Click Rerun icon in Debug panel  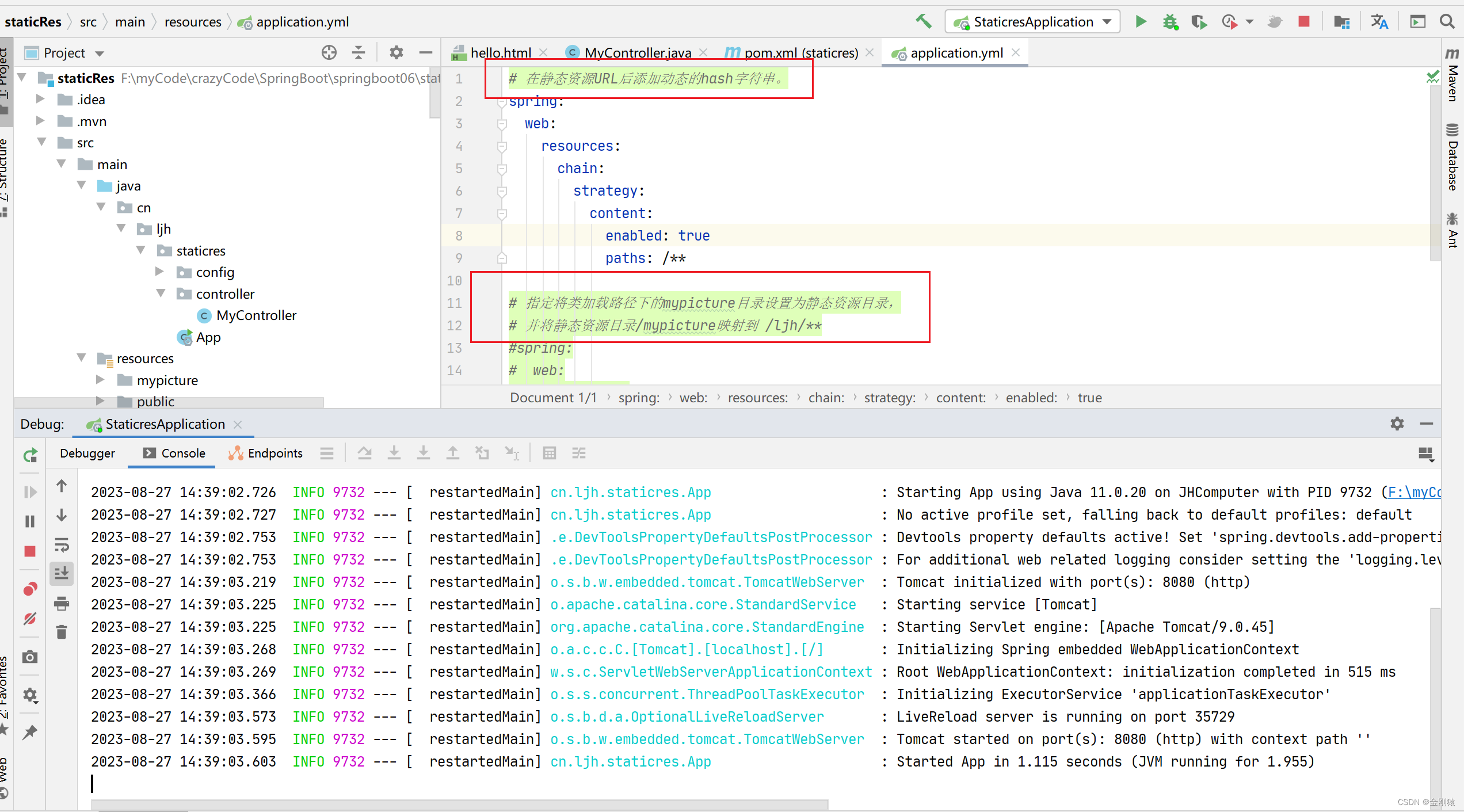tap(30, 455)
